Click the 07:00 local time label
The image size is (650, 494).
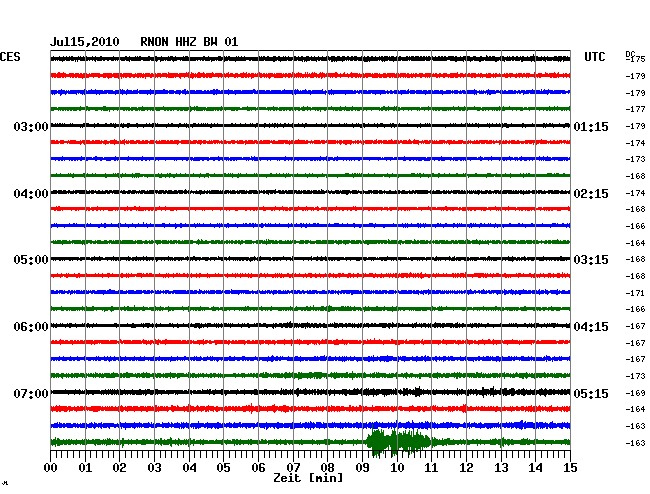31,393
